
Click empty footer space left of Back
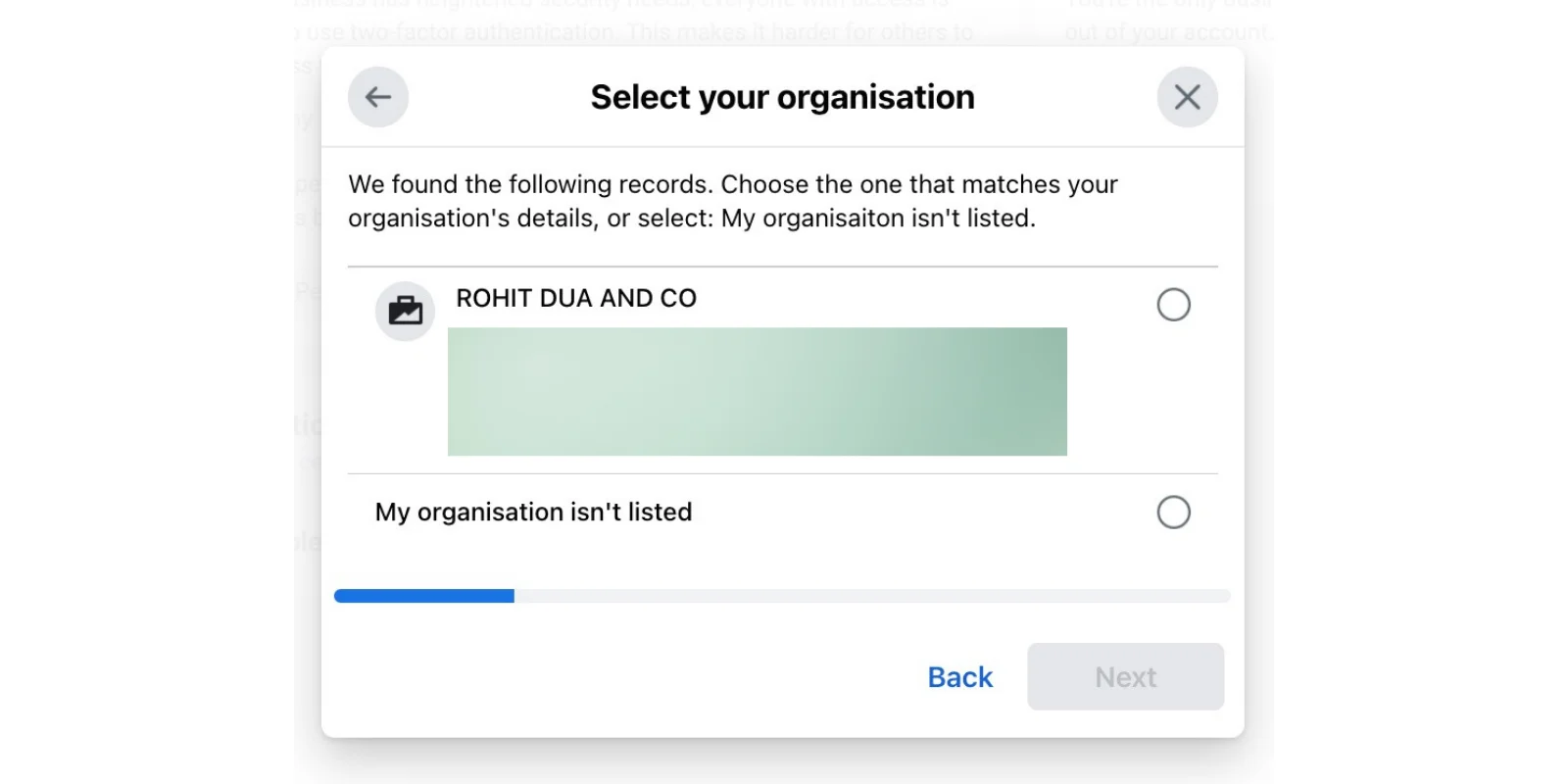pyautogui.click(x=617, y=676)
